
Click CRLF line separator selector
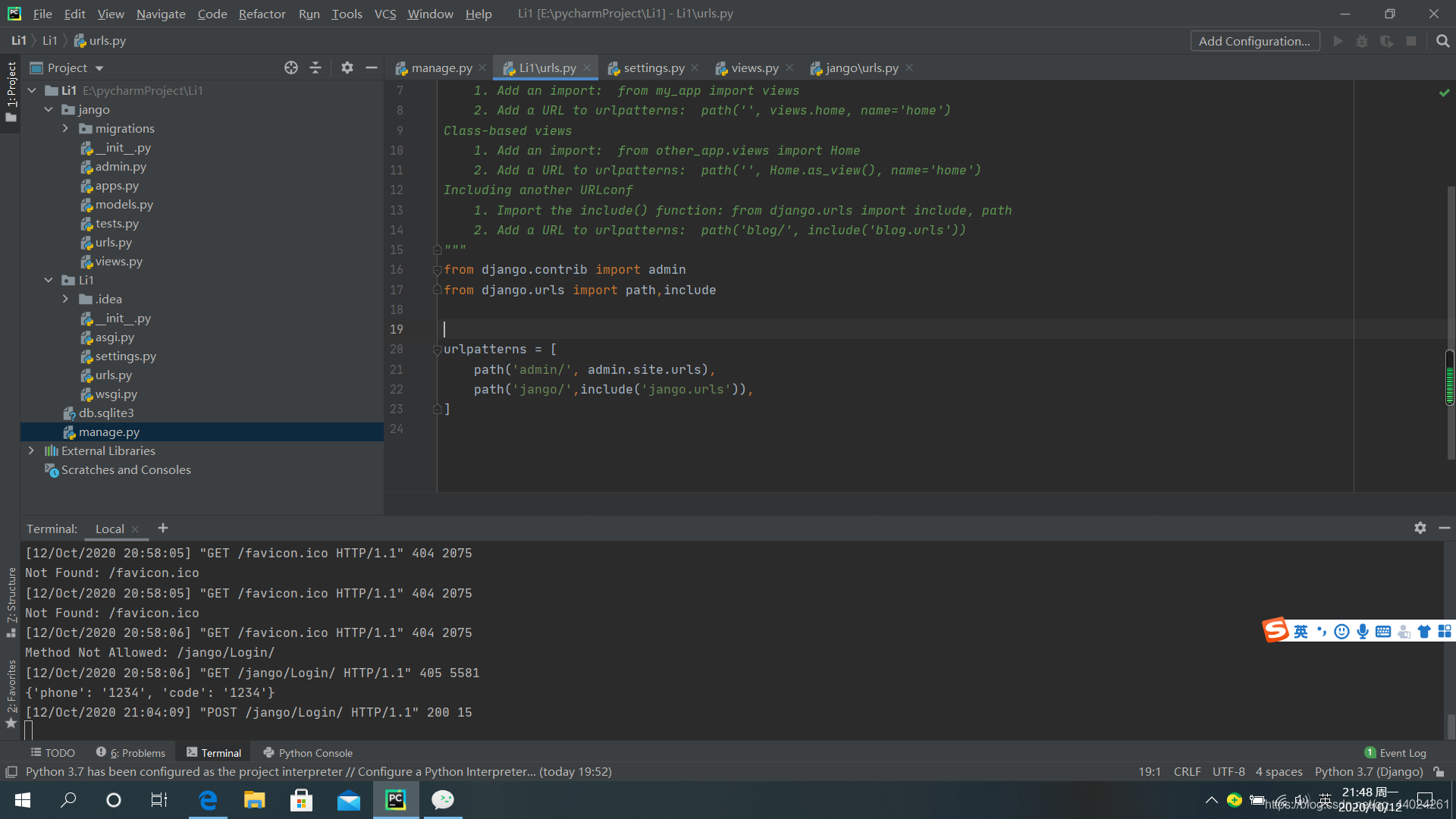[1187, 772]
